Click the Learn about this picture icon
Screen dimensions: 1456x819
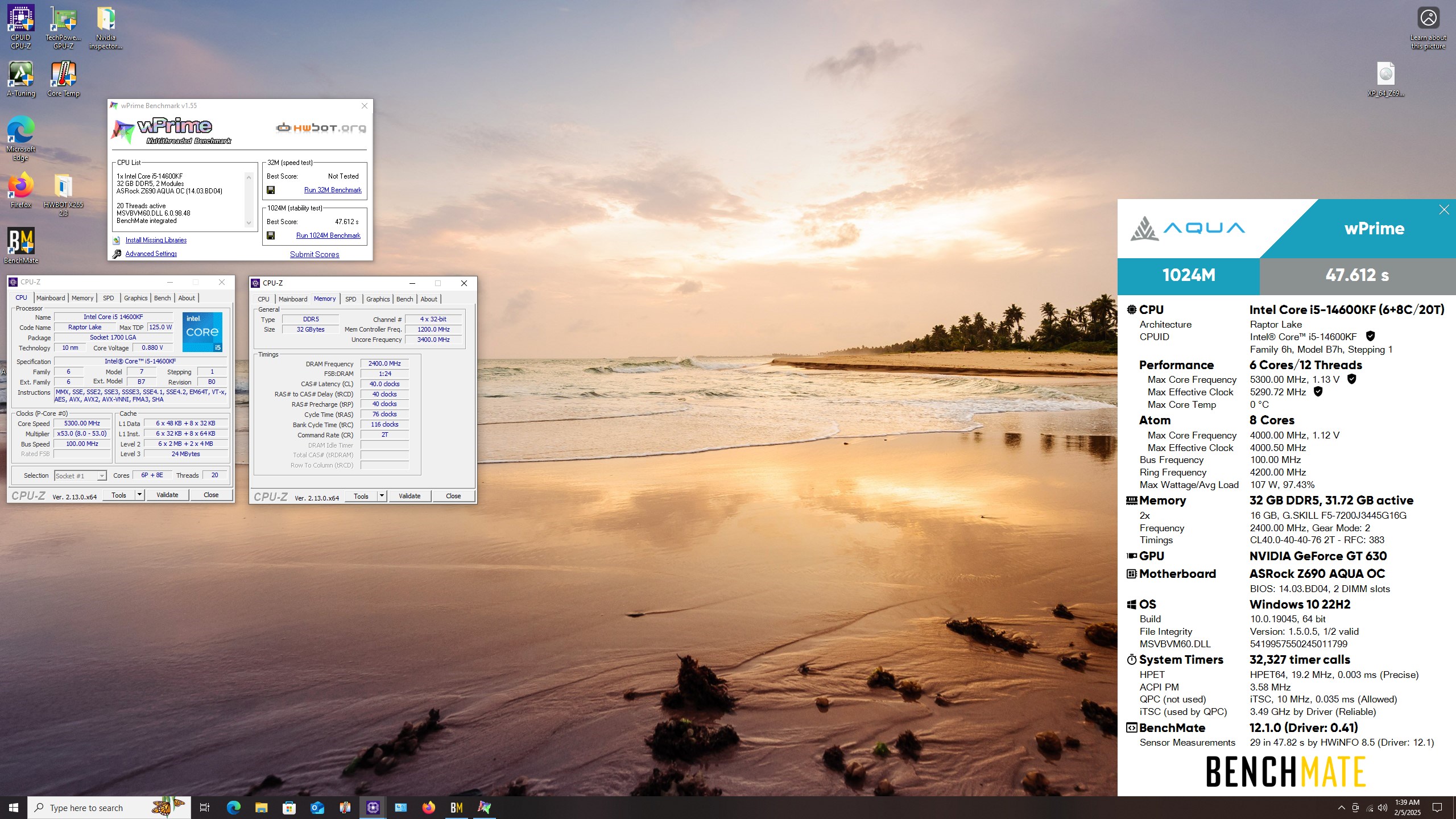[1428, 27]
